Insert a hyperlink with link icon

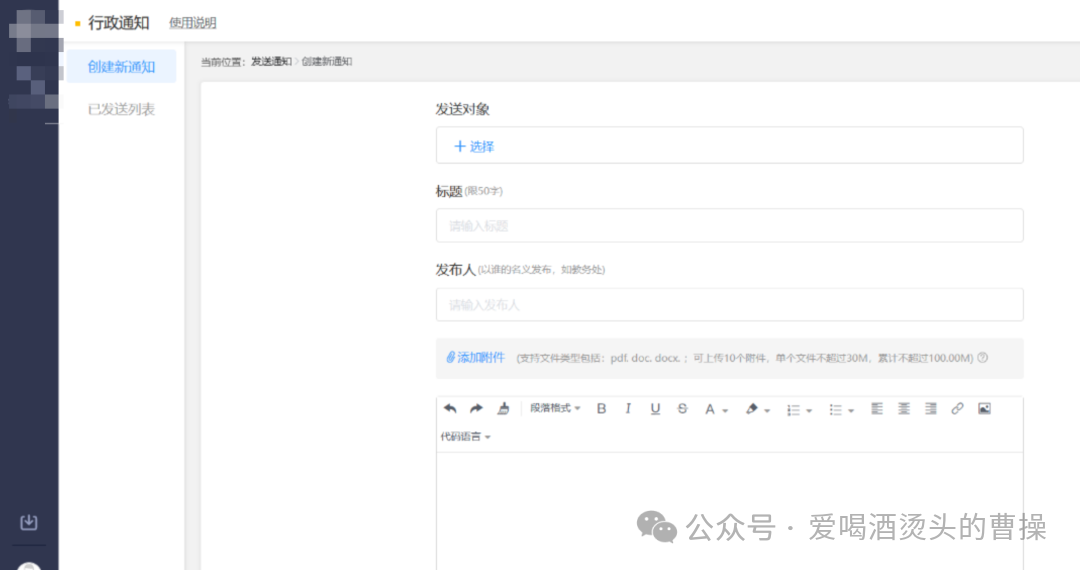coord(957,409)
